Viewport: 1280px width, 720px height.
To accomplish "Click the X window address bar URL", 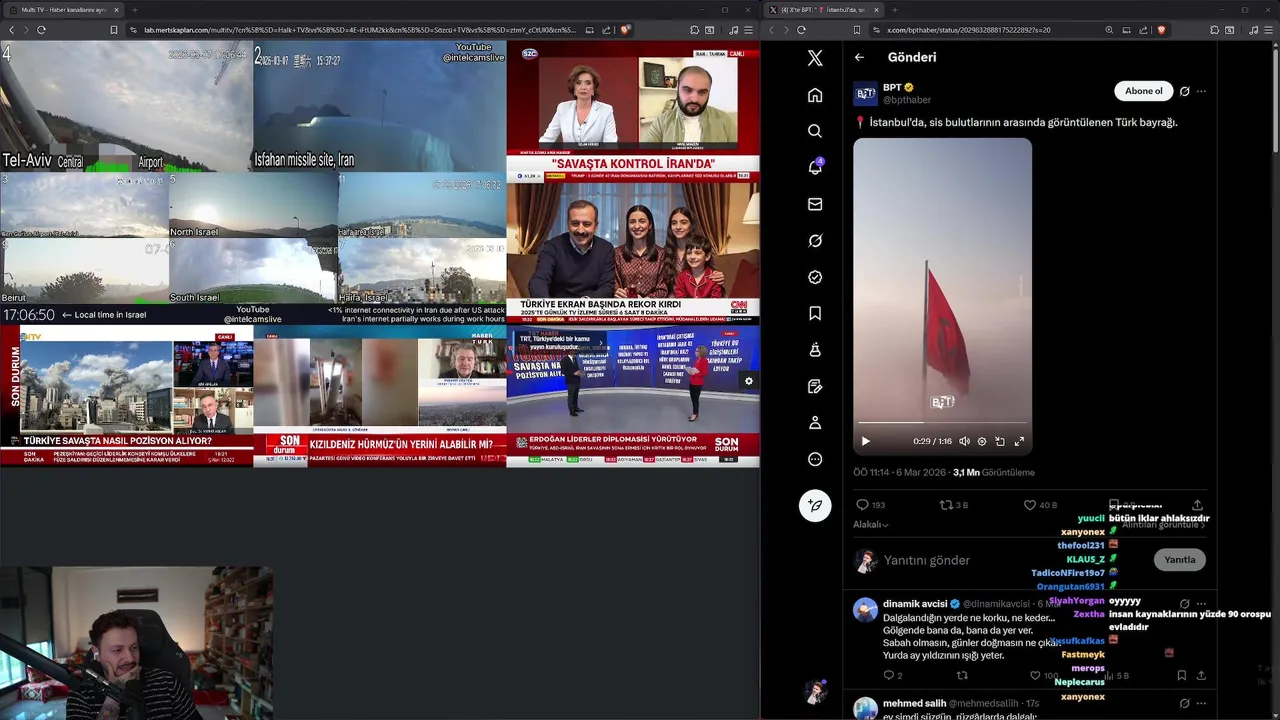I will (968, 30).
